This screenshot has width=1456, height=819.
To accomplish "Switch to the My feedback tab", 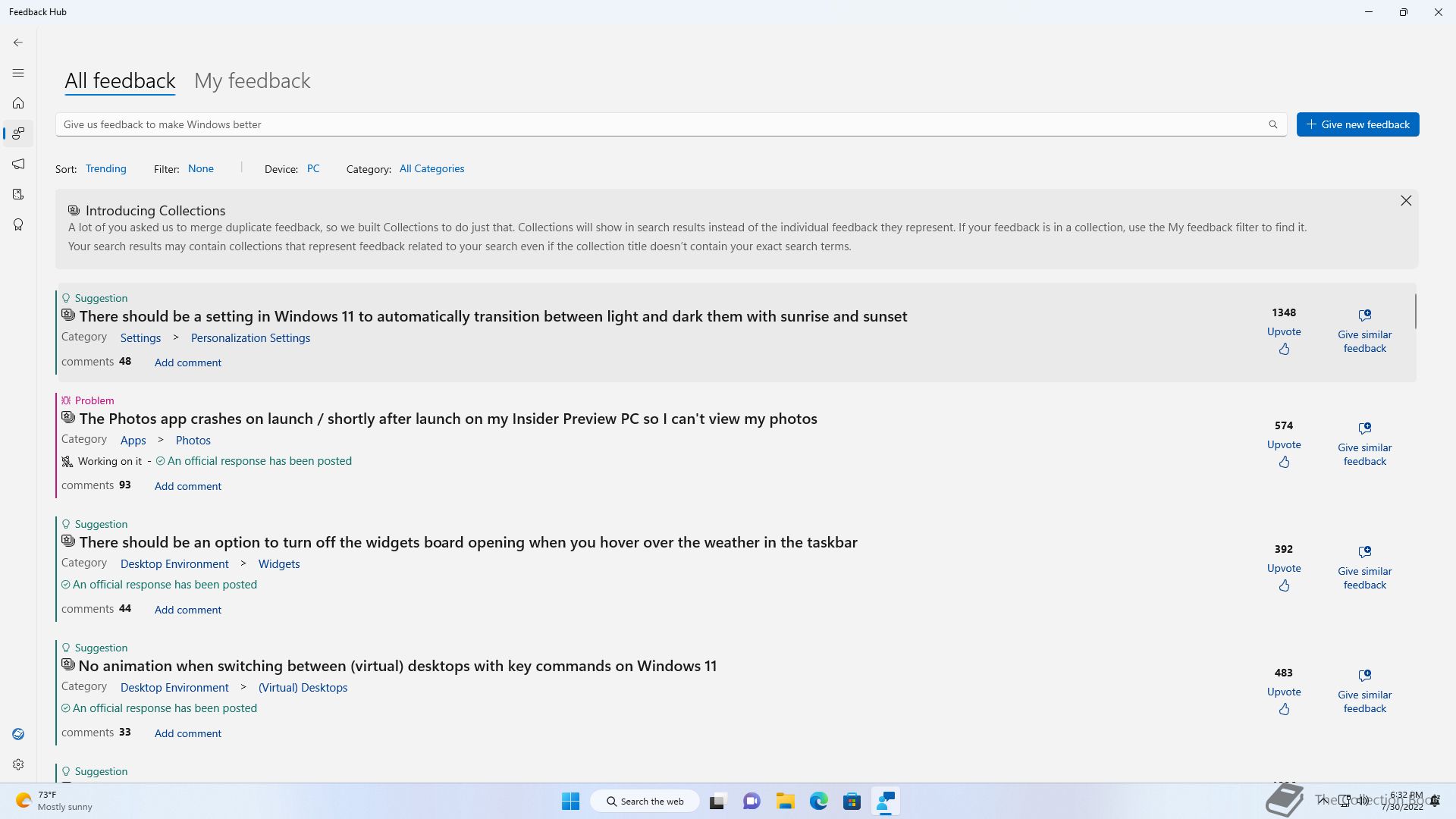I will [x=252, y=80].
